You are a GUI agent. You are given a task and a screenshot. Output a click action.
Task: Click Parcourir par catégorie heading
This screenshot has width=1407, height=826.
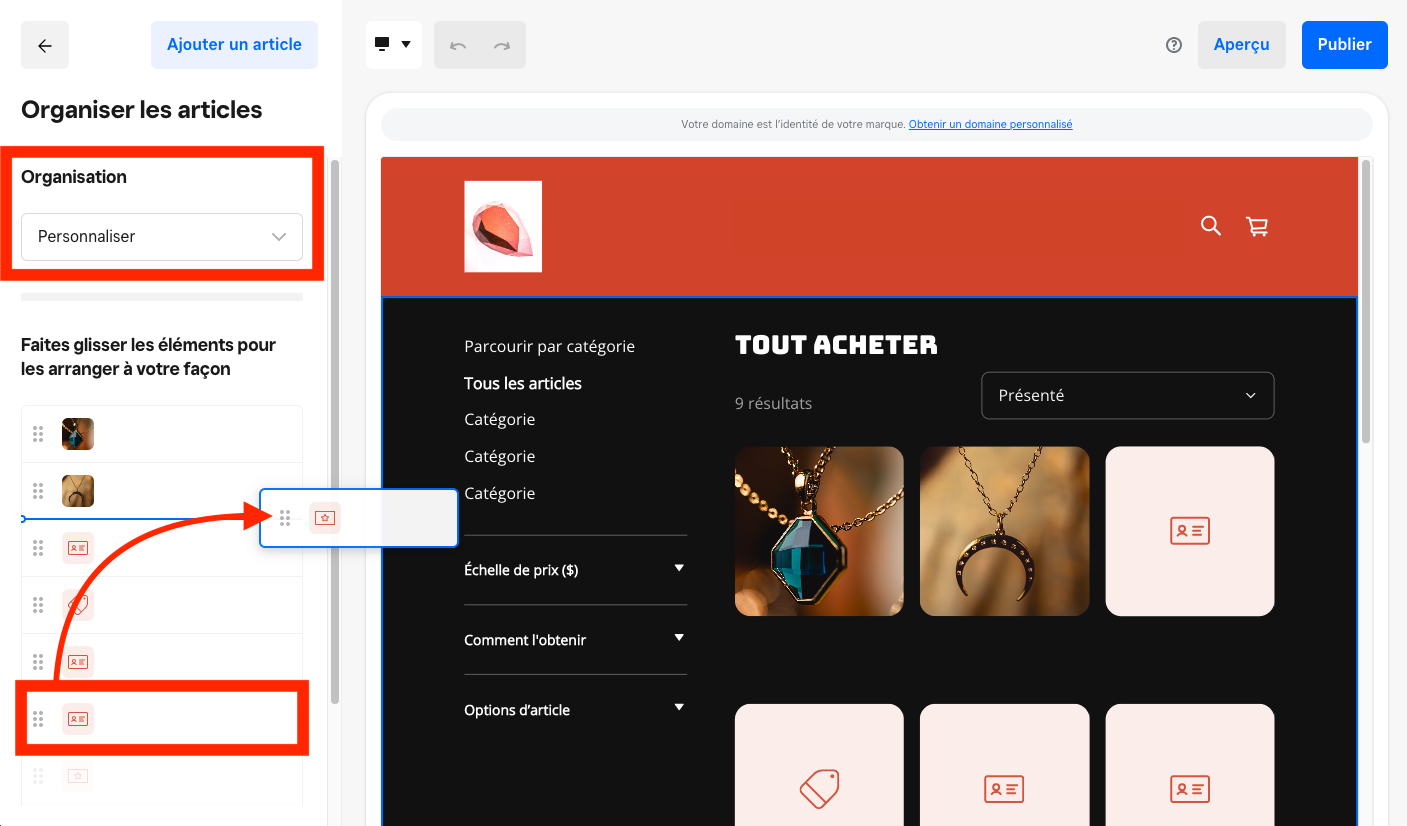[549, 346]
